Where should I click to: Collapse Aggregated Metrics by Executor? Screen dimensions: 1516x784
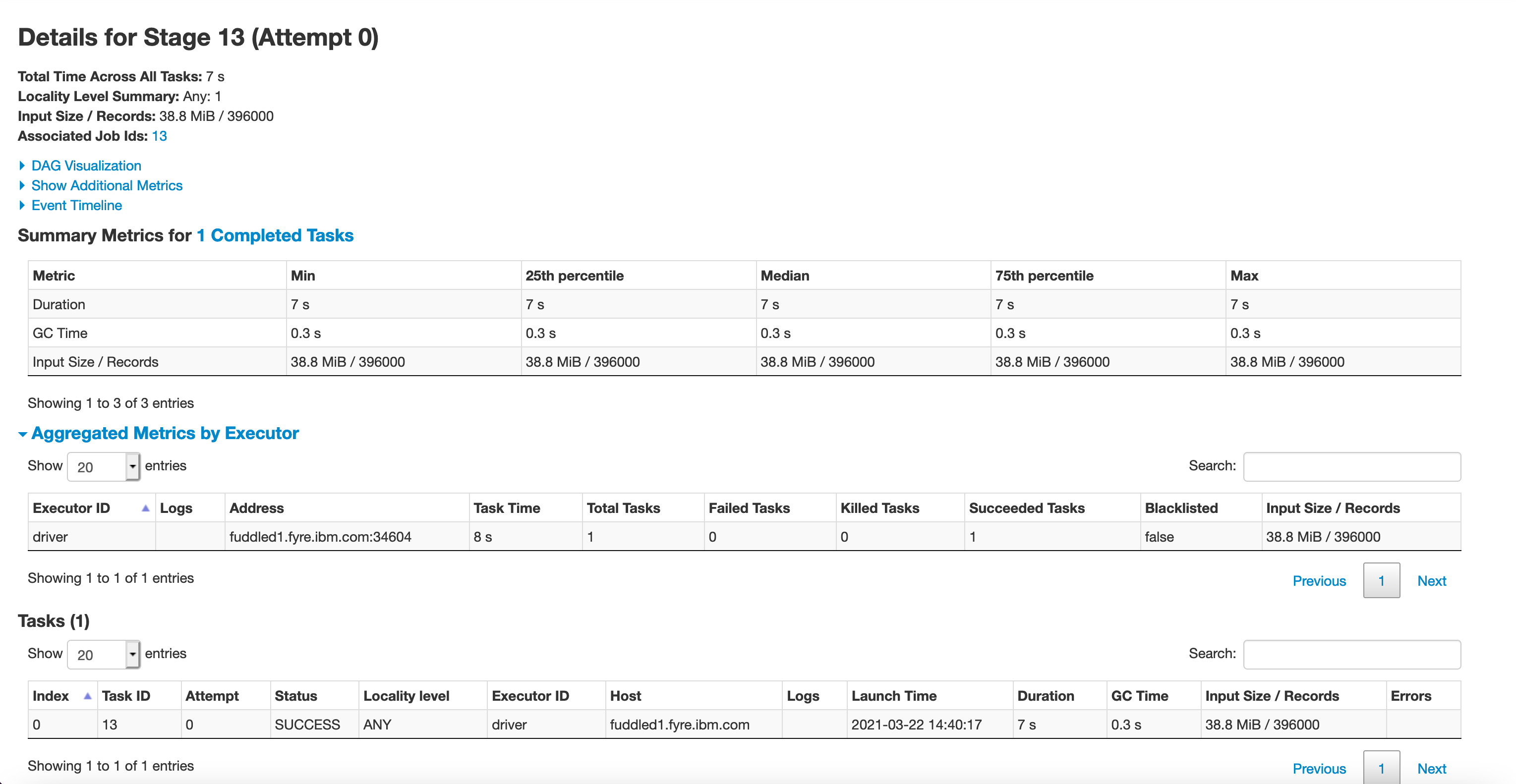(165, 434)
